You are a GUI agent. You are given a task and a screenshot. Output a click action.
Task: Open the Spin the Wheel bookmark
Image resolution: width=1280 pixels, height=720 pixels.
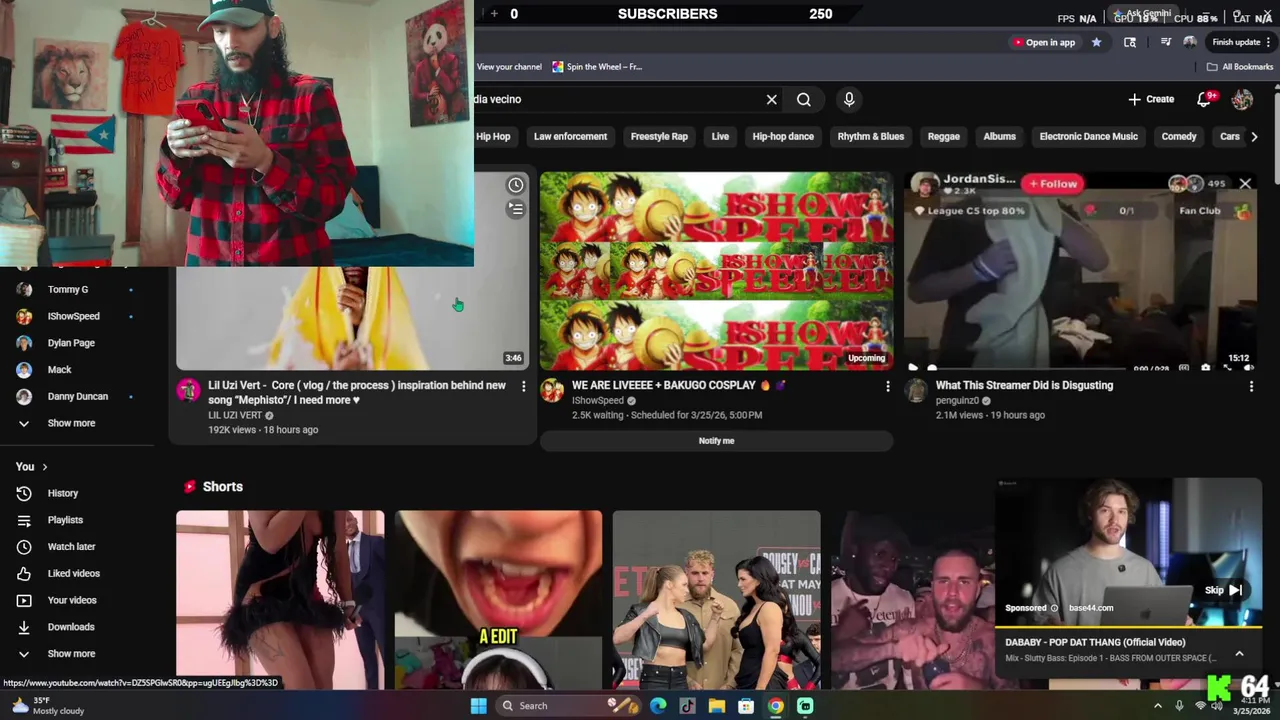pos(597,67)
